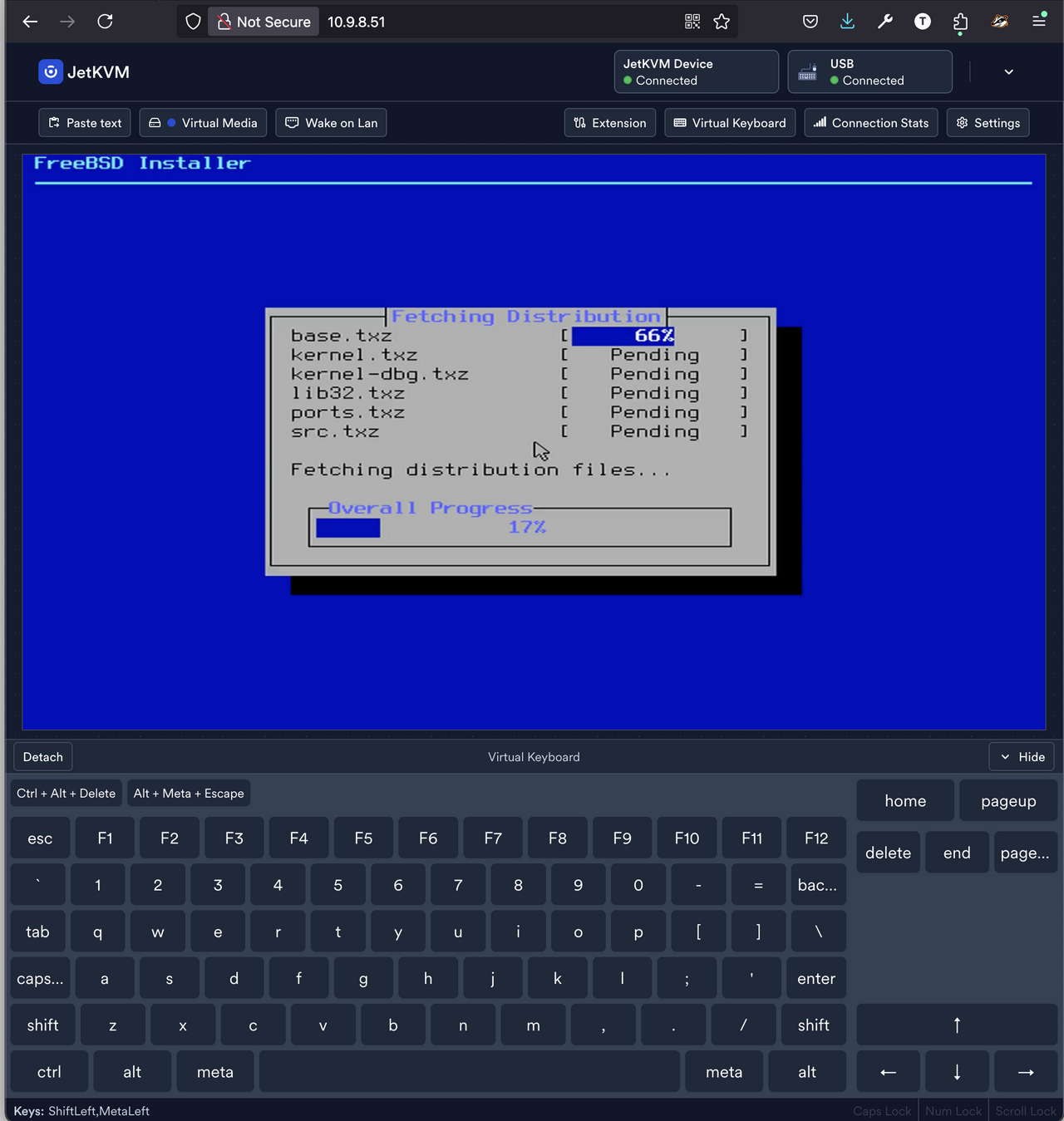
Task: Tap the right arrow key
Action: (1026, 1072)
